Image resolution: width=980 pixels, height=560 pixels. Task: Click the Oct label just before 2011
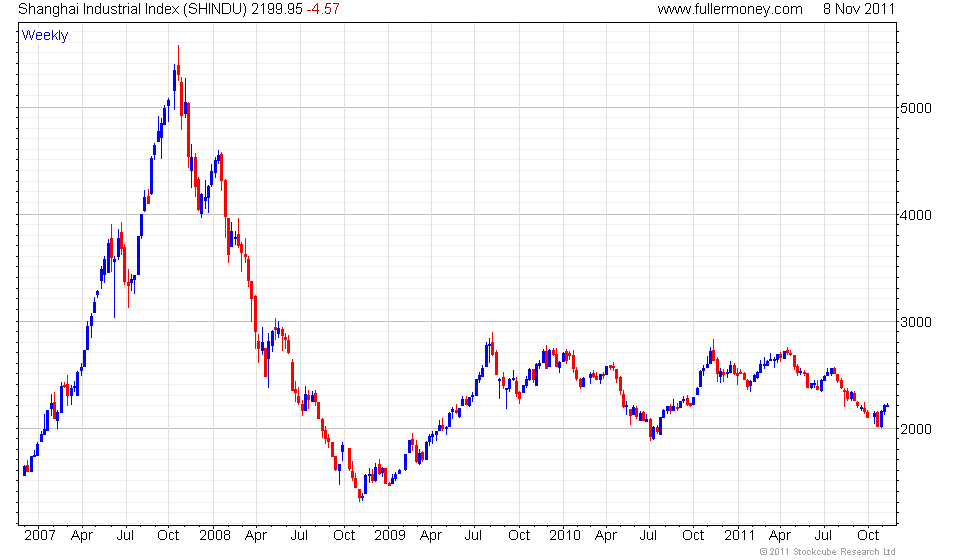[x=693, y=536]
